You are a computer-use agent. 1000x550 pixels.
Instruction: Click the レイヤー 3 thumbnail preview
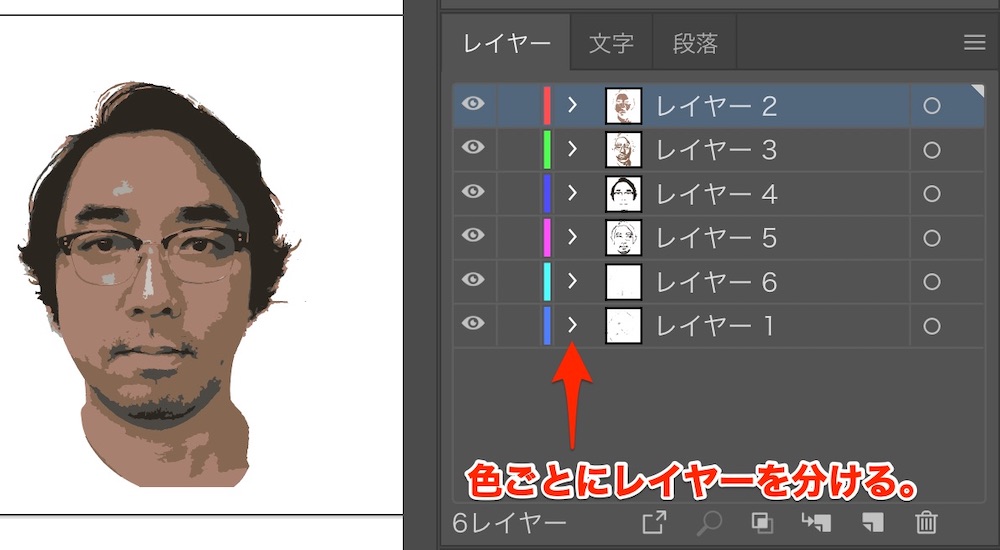click(x=623, y=150)
